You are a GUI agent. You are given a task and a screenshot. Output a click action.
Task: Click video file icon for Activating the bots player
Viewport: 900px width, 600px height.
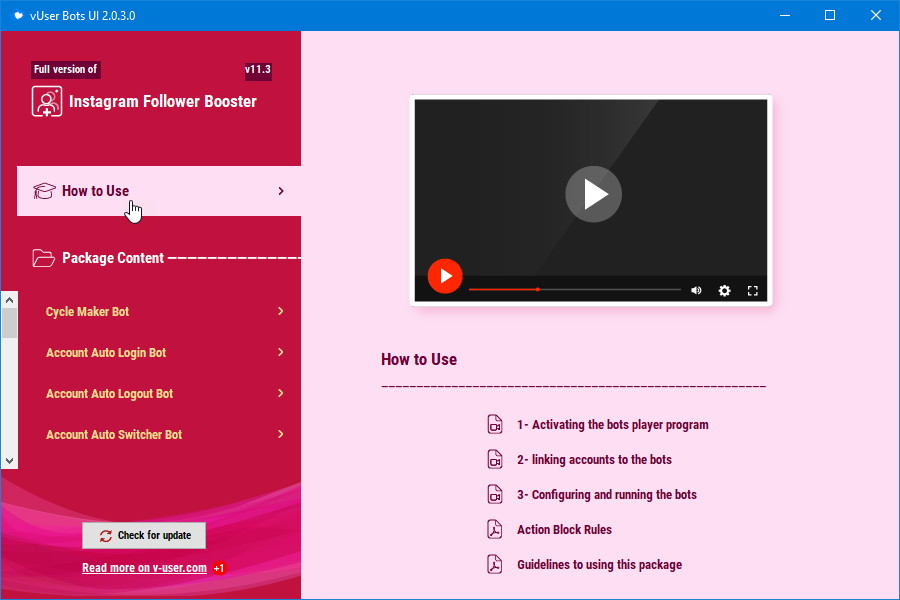[495, 424]
